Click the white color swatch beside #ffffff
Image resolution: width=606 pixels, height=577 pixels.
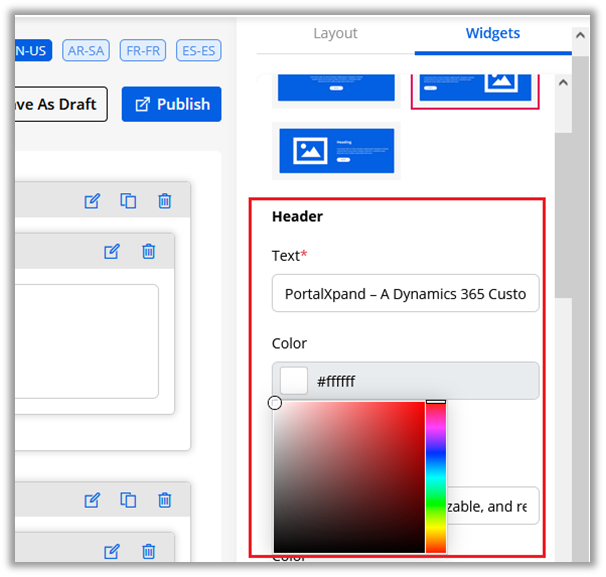tap(294, 381)
